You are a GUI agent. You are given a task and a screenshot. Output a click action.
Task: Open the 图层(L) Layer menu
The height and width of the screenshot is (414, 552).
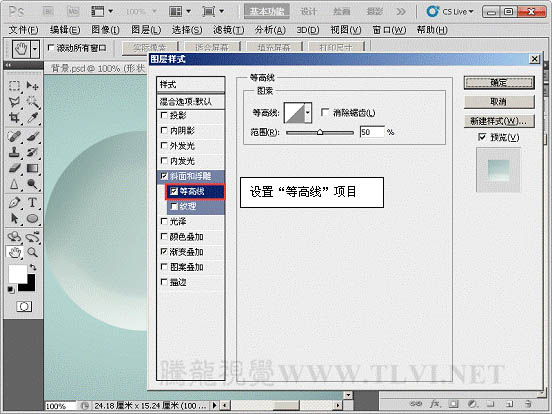point(146,30)
